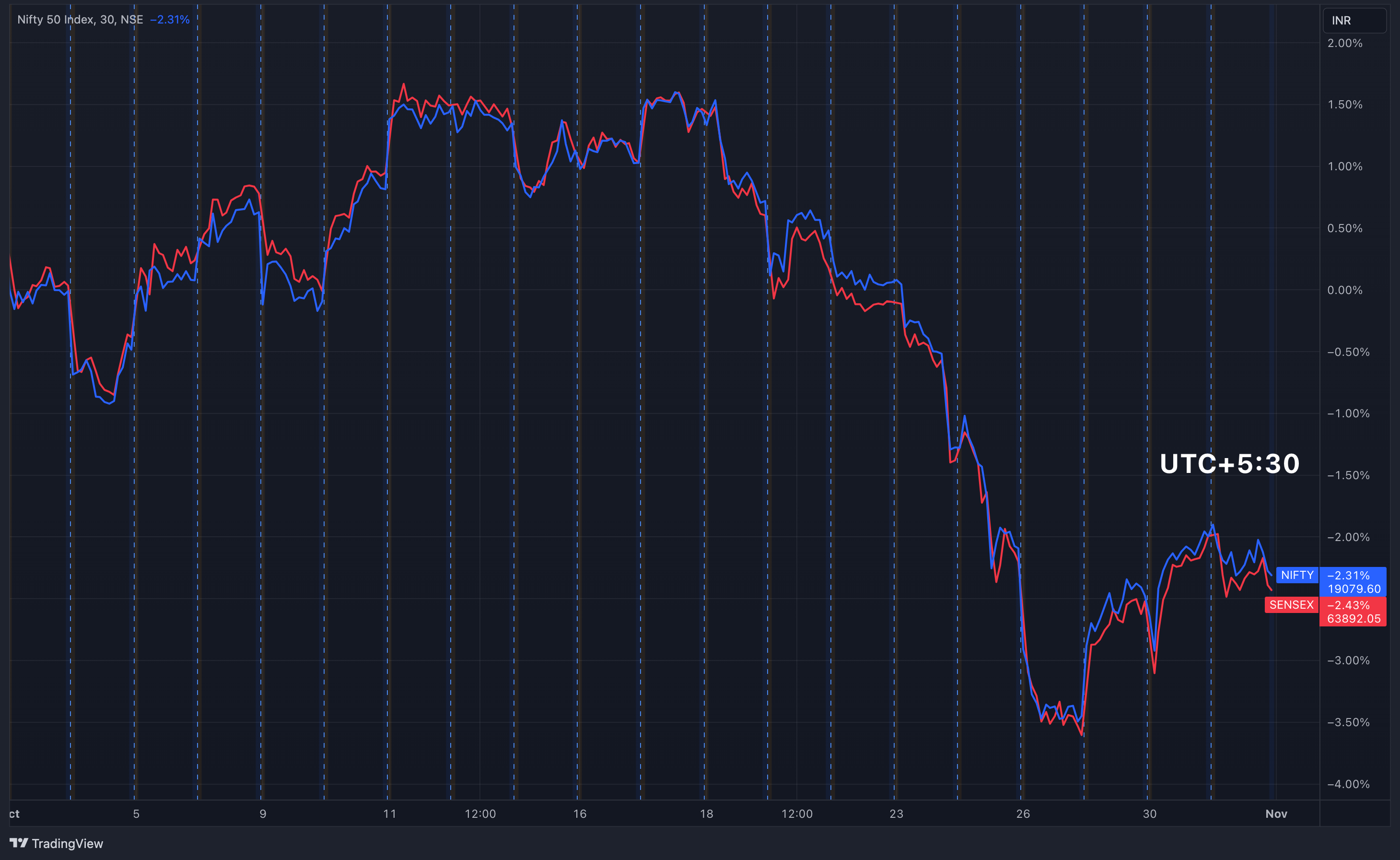The width and height of the screenshot is (1400, 860).
Task: Click the 0.00% level on price scale
Action: (x=1344, y=290)
